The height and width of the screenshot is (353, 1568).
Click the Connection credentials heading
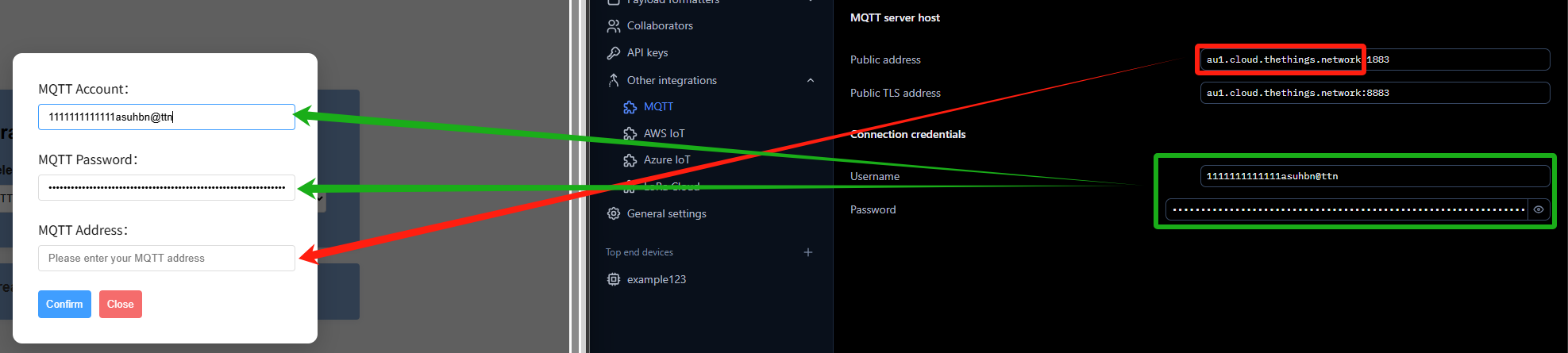click(907, 134)
